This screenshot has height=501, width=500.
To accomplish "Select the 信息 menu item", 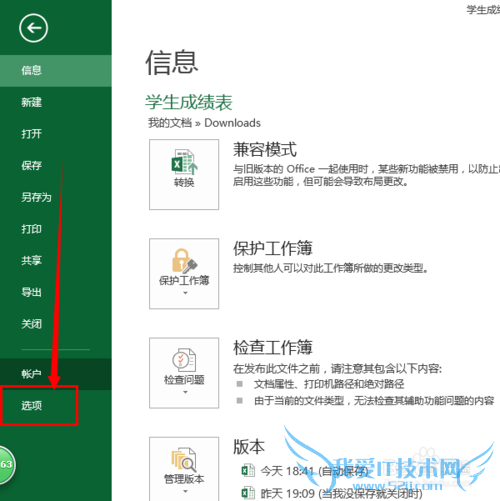I will (56, 71).
